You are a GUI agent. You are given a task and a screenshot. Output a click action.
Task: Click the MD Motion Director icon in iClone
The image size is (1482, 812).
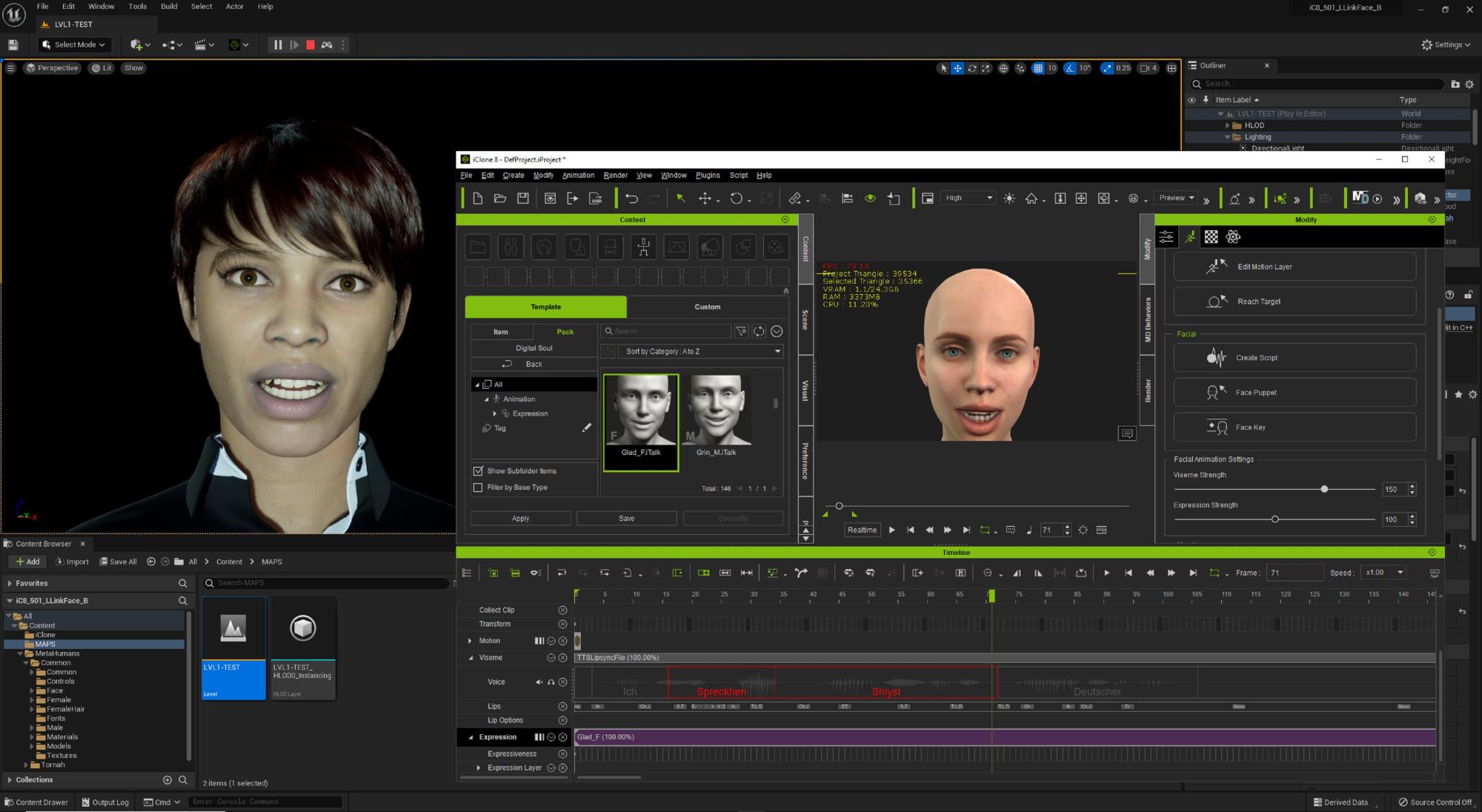[x=1360, y=198]
